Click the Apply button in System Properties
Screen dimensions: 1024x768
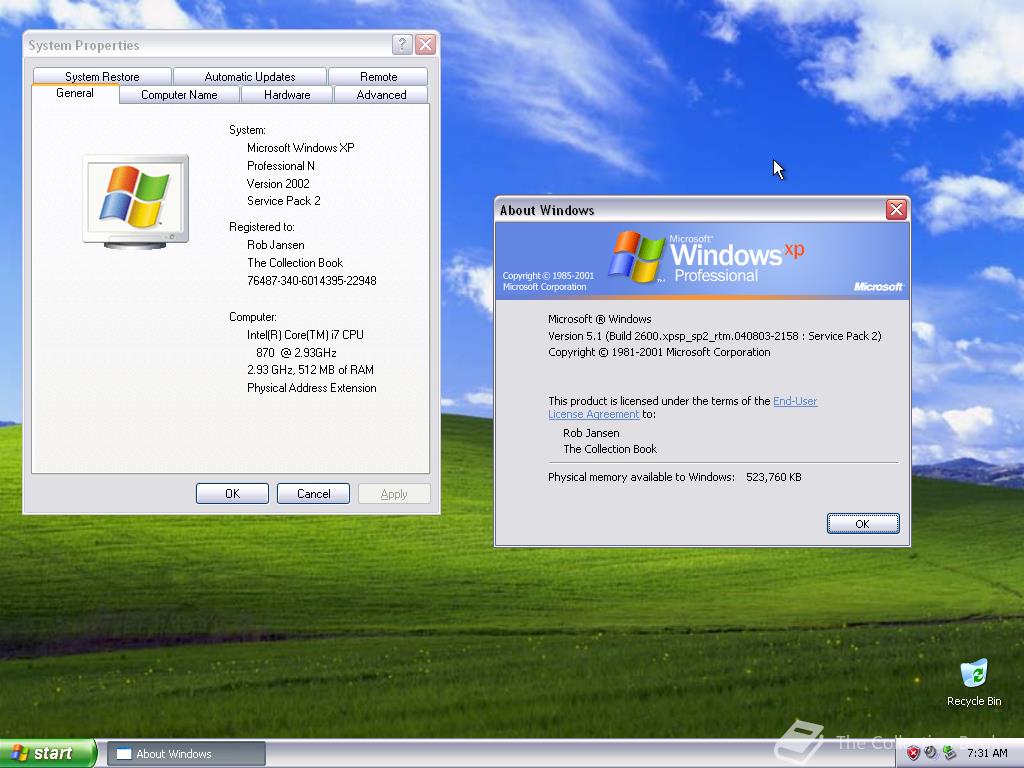[x=394, y=494]
